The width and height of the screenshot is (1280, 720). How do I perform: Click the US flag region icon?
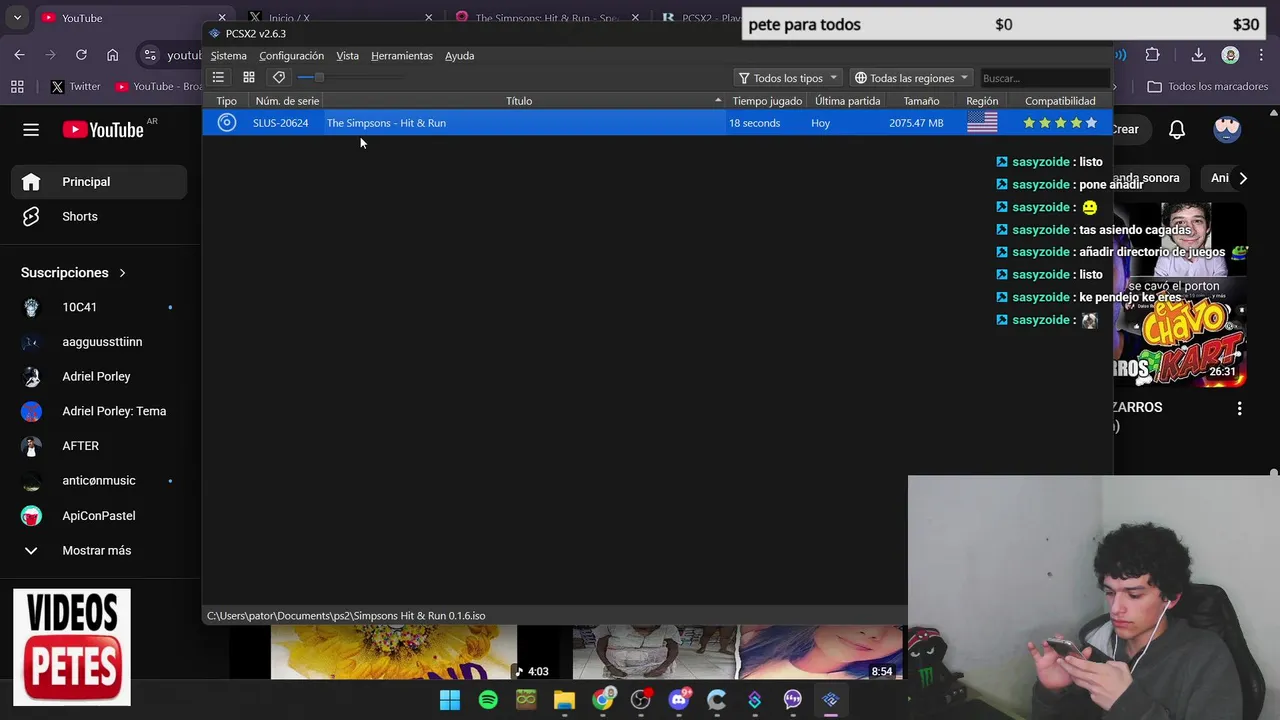pos(982,123)
